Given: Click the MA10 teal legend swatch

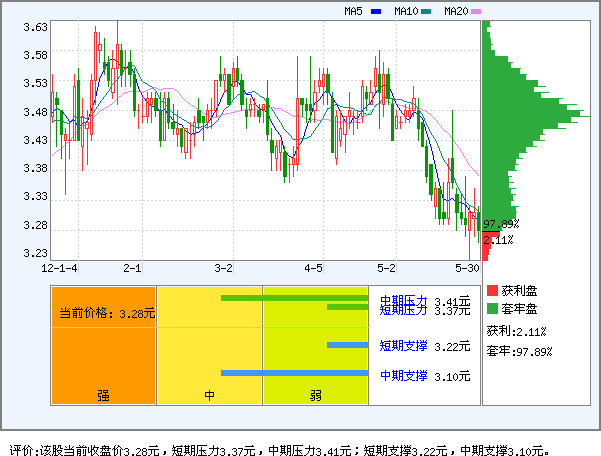Looking at the screenshot, I should (426, 11).
